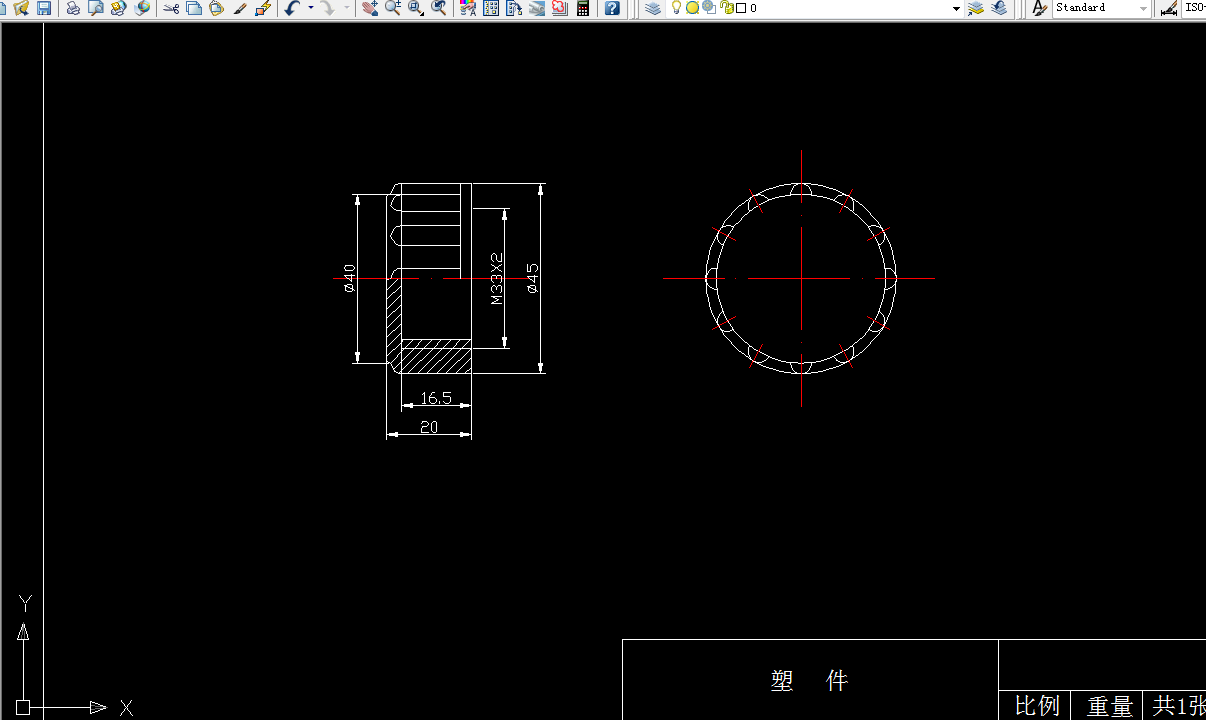
Task: Open Plot Preview
Action: tap(96, 8)
